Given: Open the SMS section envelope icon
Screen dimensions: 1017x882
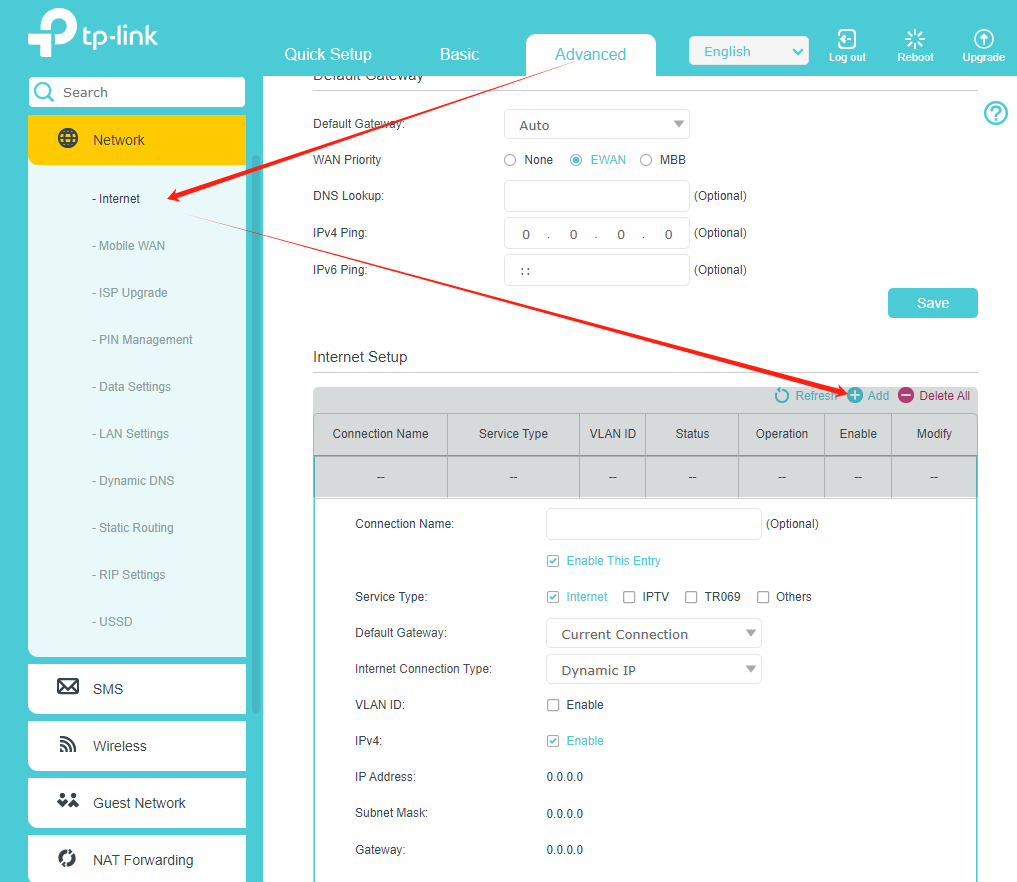Looking at the screenshot, I should [x=68, y=687].
